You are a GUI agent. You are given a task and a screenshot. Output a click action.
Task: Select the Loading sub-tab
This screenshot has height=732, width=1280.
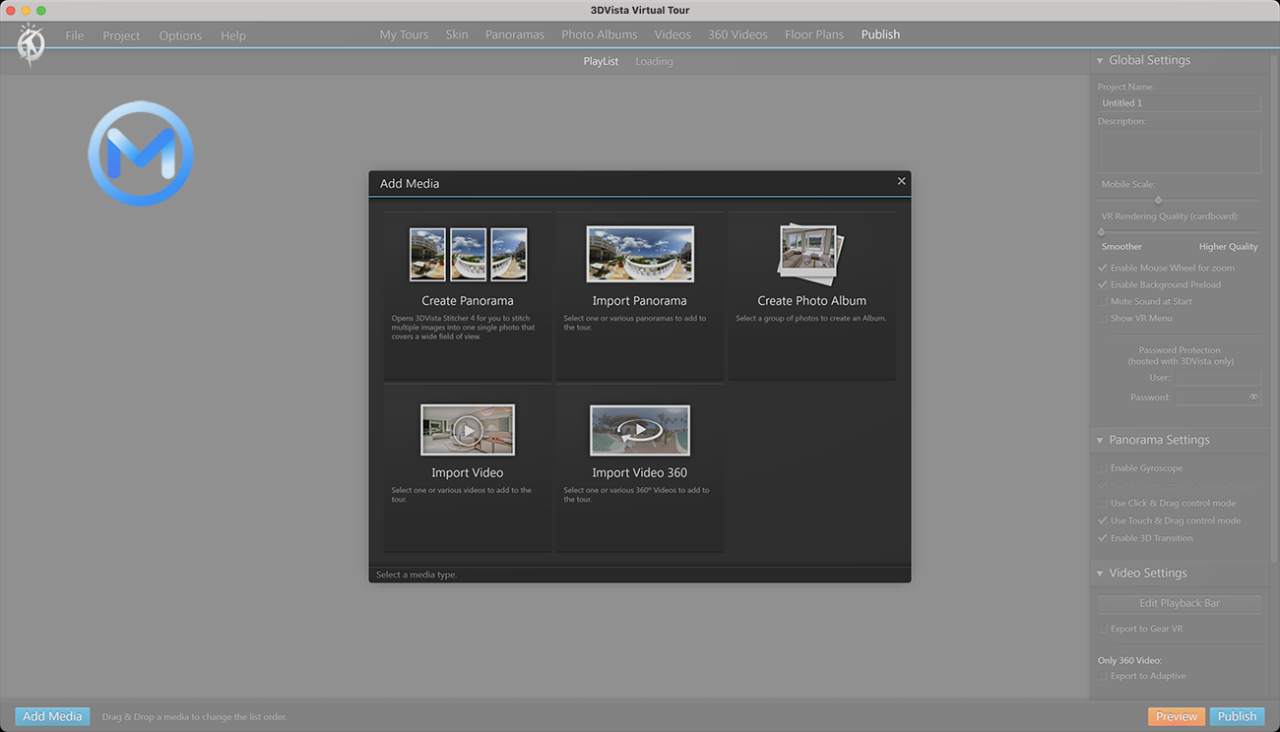pos(654,61)
